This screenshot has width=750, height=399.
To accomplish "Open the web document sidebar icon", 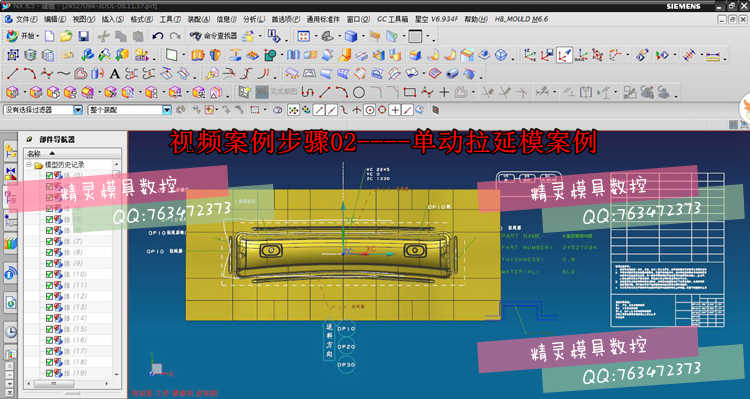I will (11, 302).
